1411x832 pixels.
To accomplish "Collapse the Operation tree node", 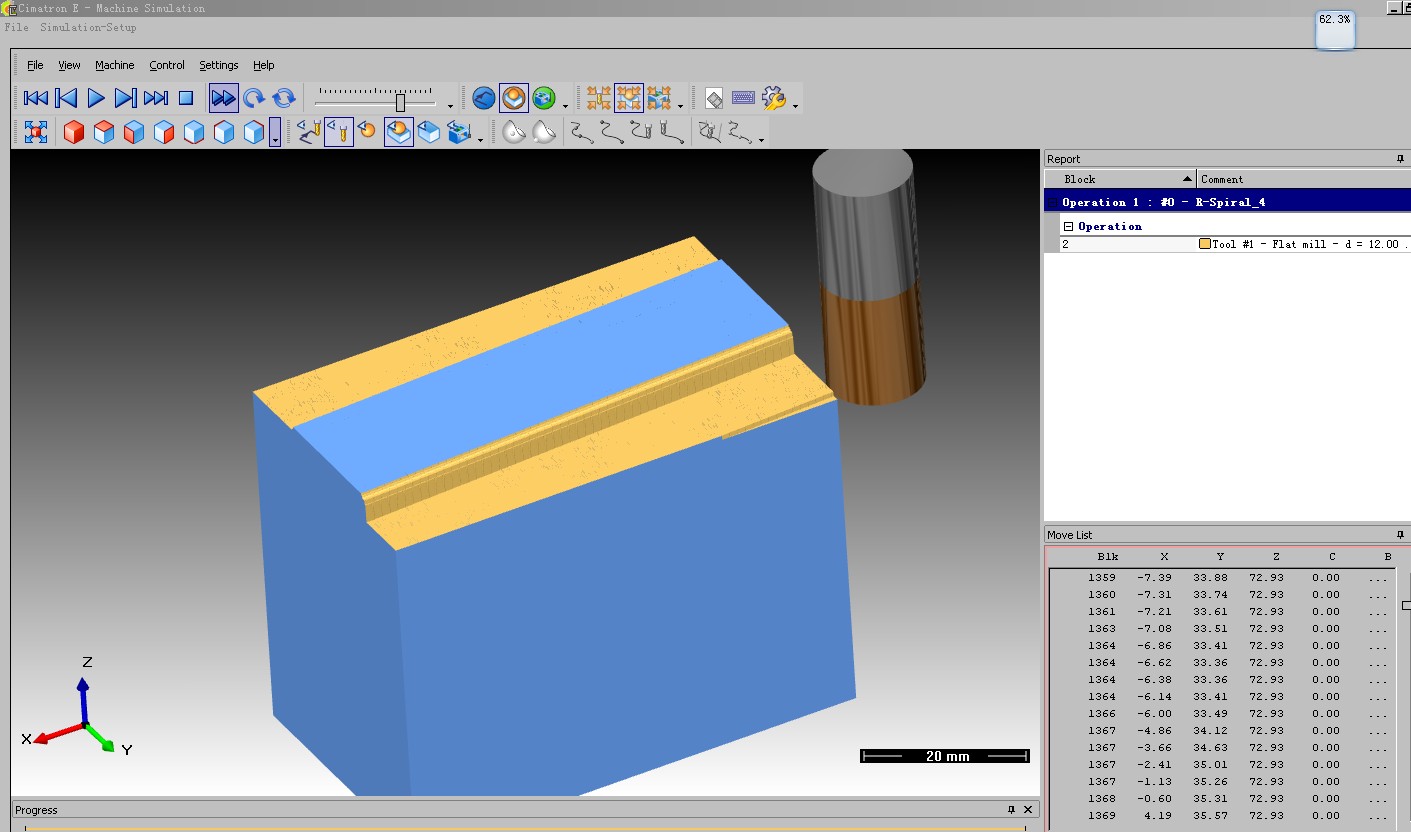I will pyautogui.click(x=1068, y=227).
